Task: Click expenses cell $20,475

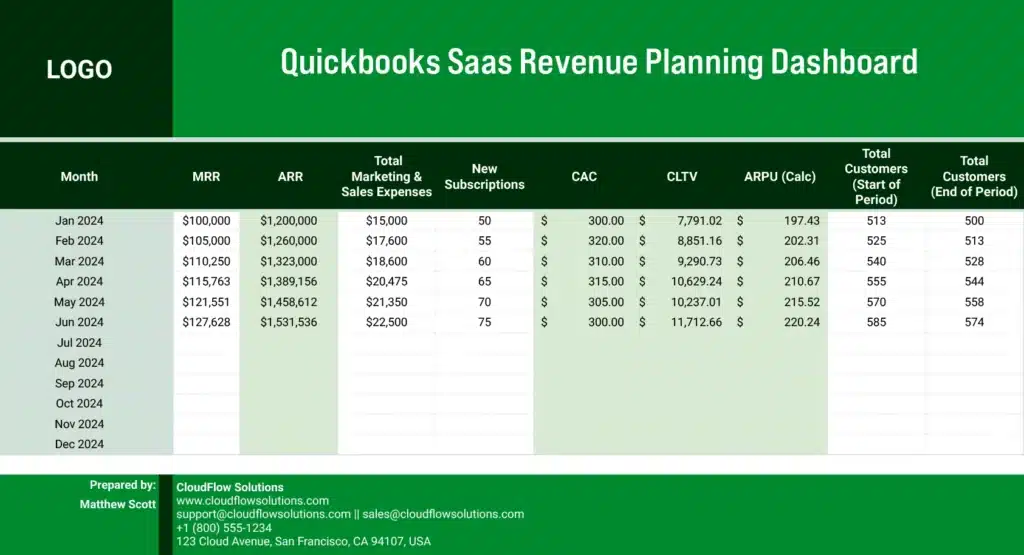Action: (x=387, y=281)
